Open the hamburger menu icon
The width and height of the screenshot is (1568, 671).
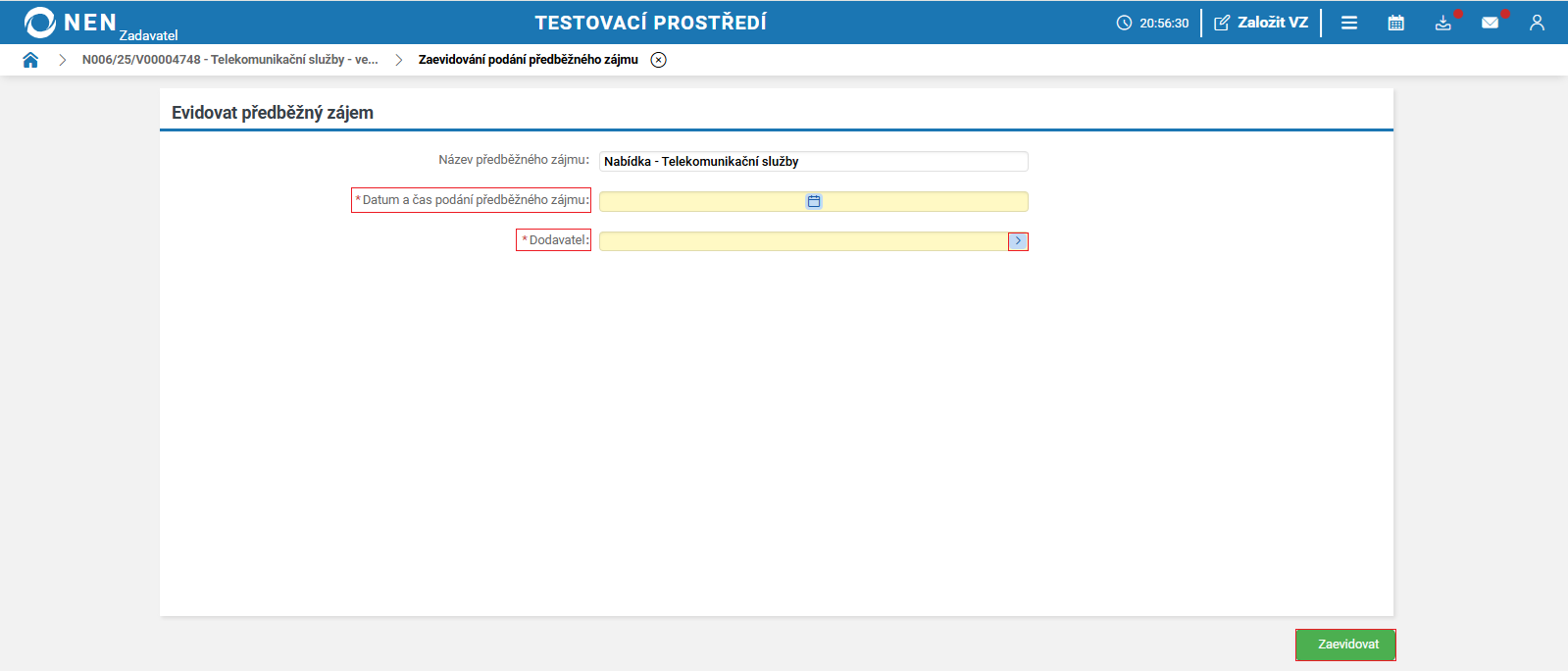(x=1349, y=23)
